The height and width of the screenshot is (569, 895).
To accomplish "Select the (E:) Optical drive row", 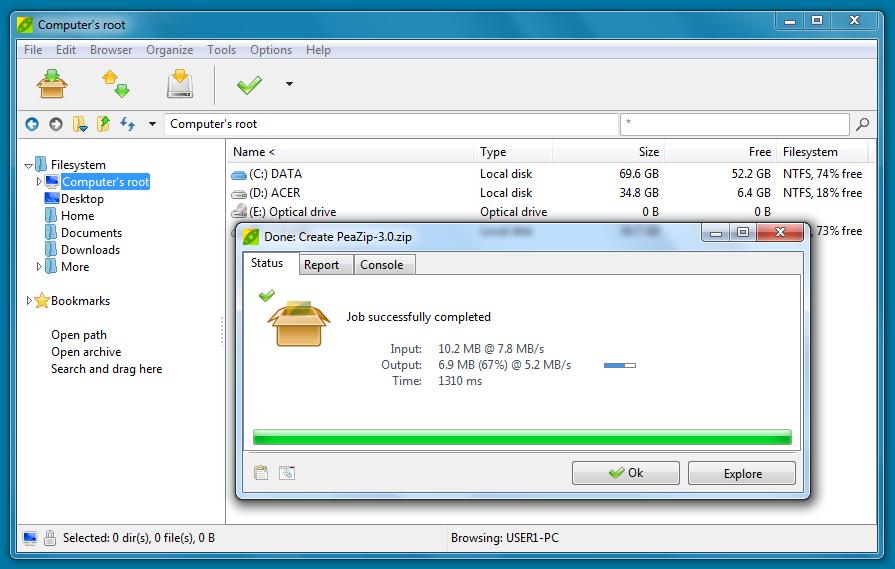I will point(548,212).
